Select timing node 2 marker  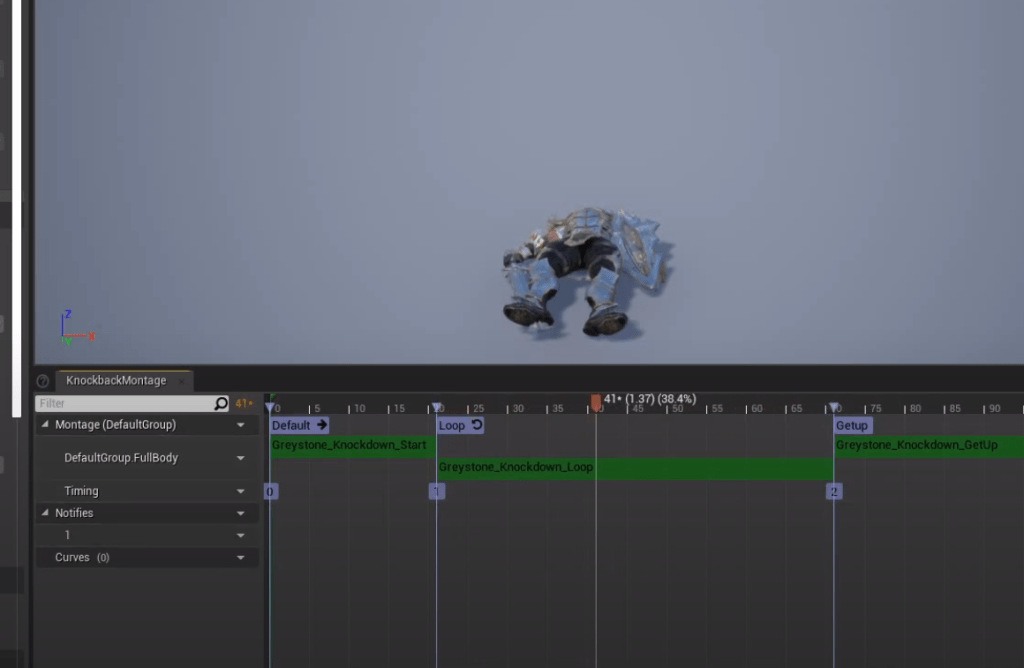tap(834, 491)
